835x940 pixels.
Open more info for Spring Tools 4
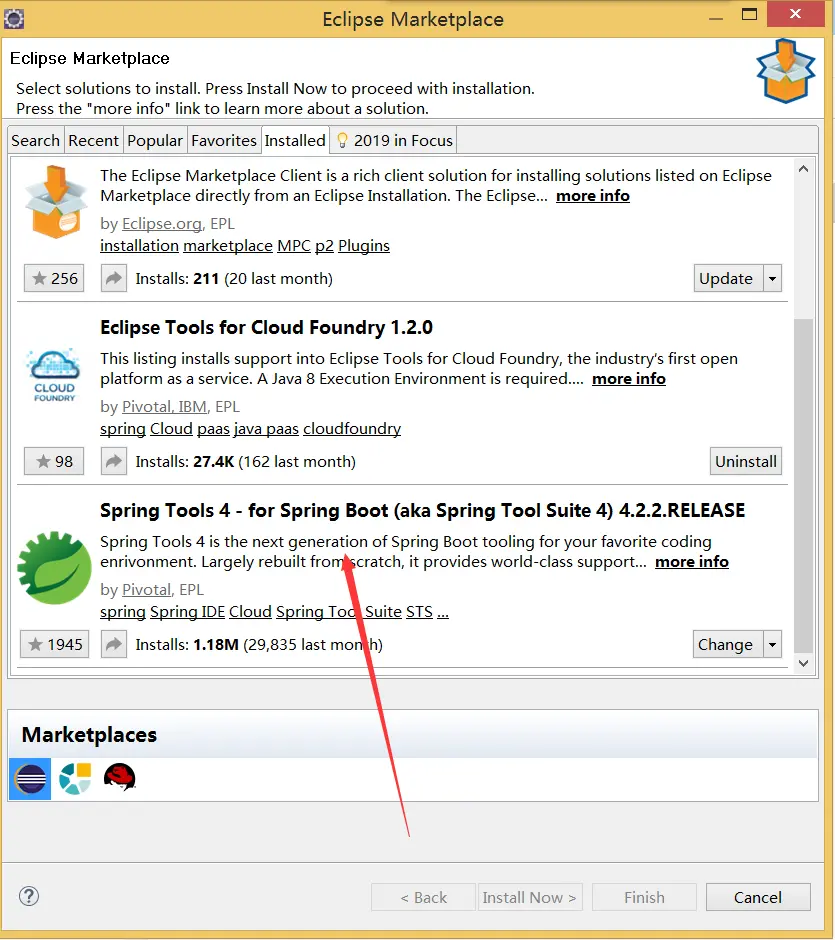point(692,562)
